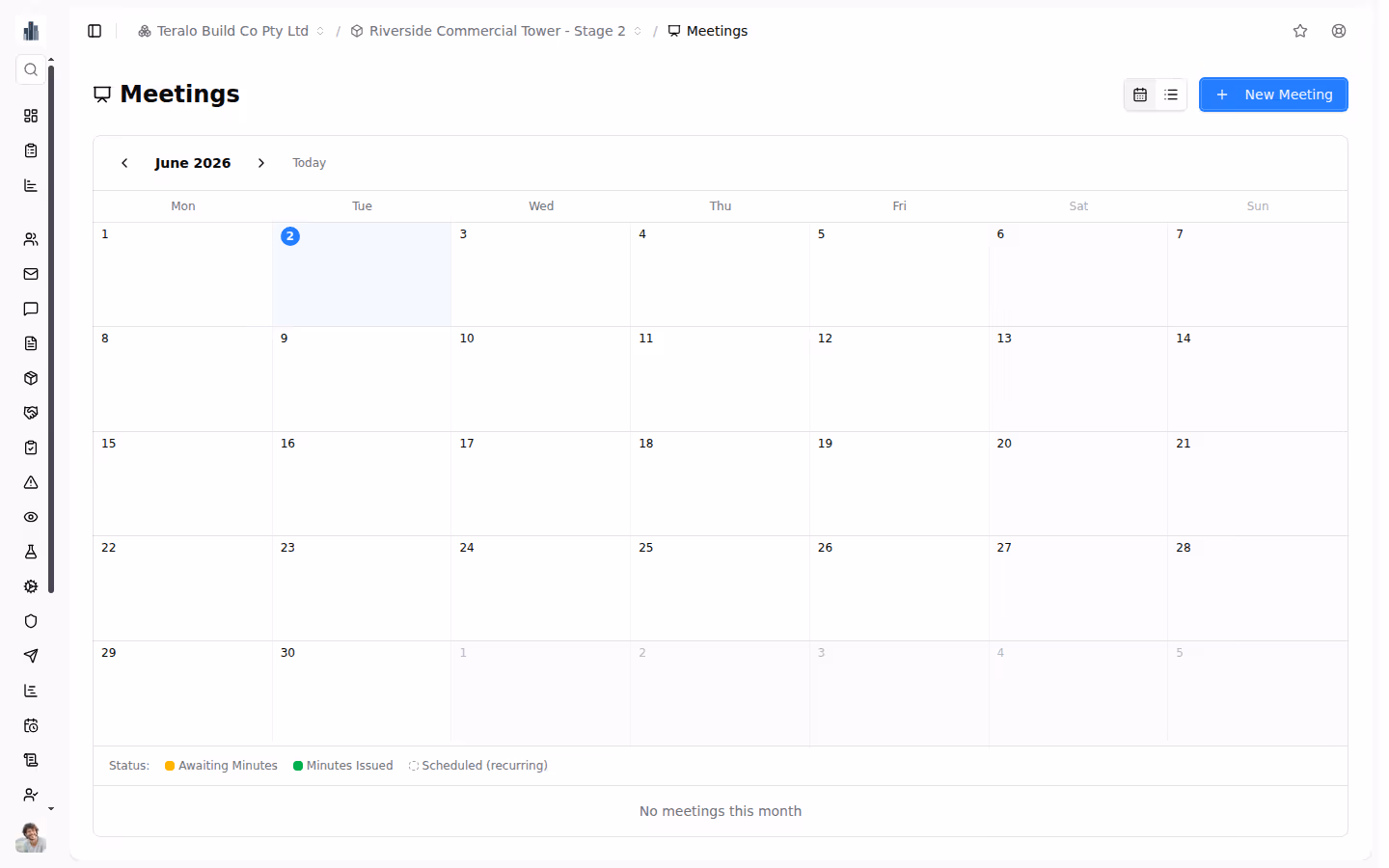Click 'No meetings this month' message
The image size is (1389, 868).
pos(721,811)
